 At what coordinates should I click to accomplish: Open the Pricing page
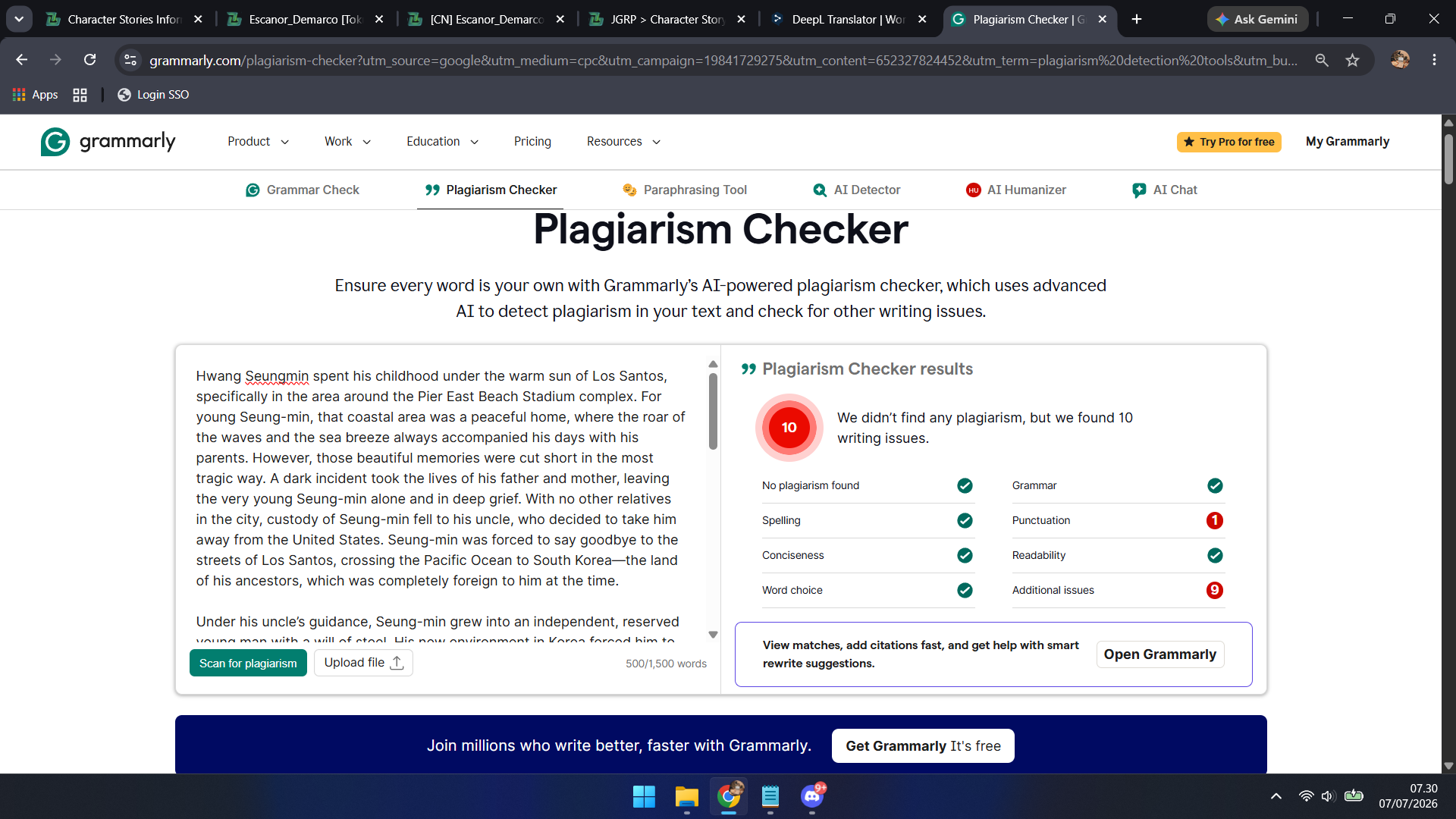coord(532,142)
